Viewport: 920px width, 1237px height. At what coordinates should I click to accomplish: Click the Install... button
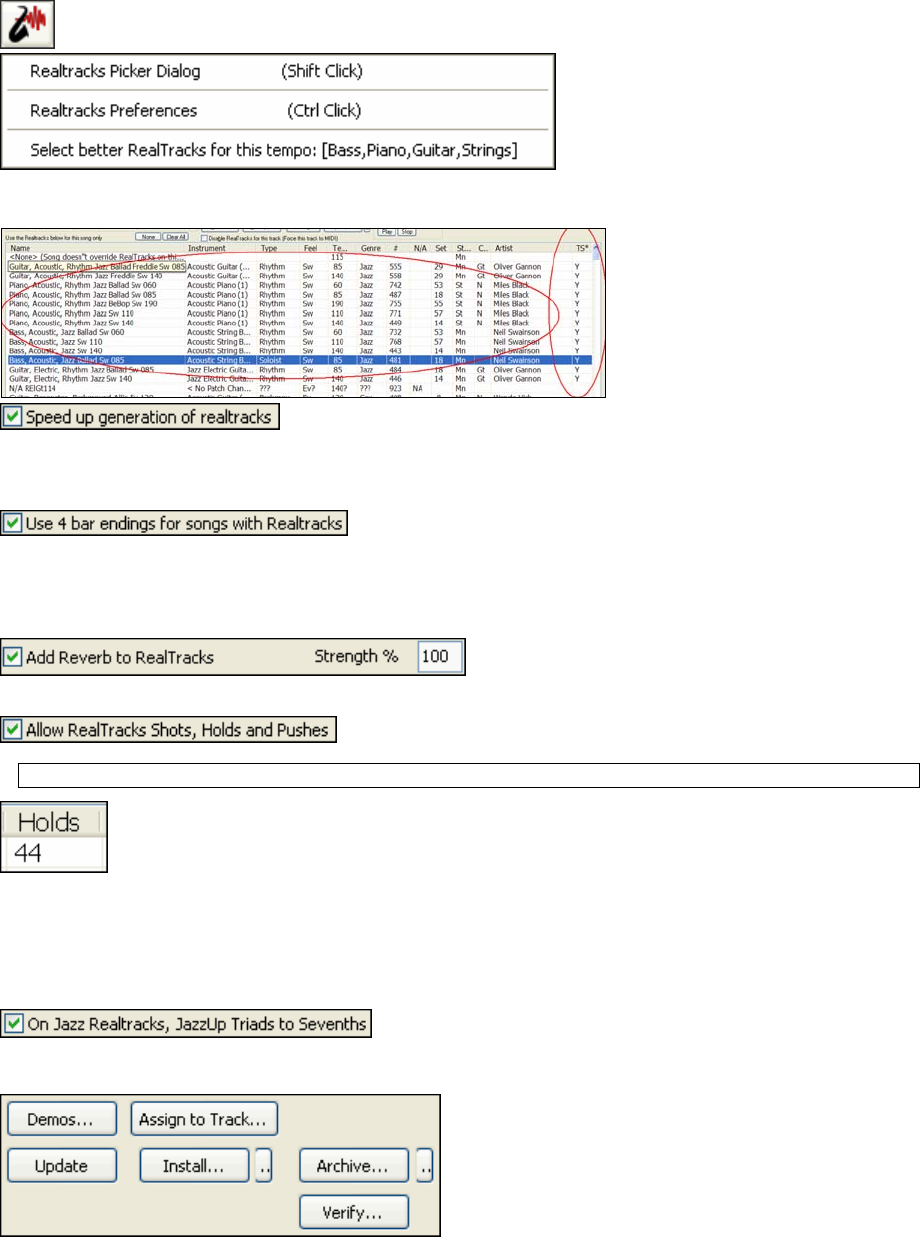point(195,1166)
